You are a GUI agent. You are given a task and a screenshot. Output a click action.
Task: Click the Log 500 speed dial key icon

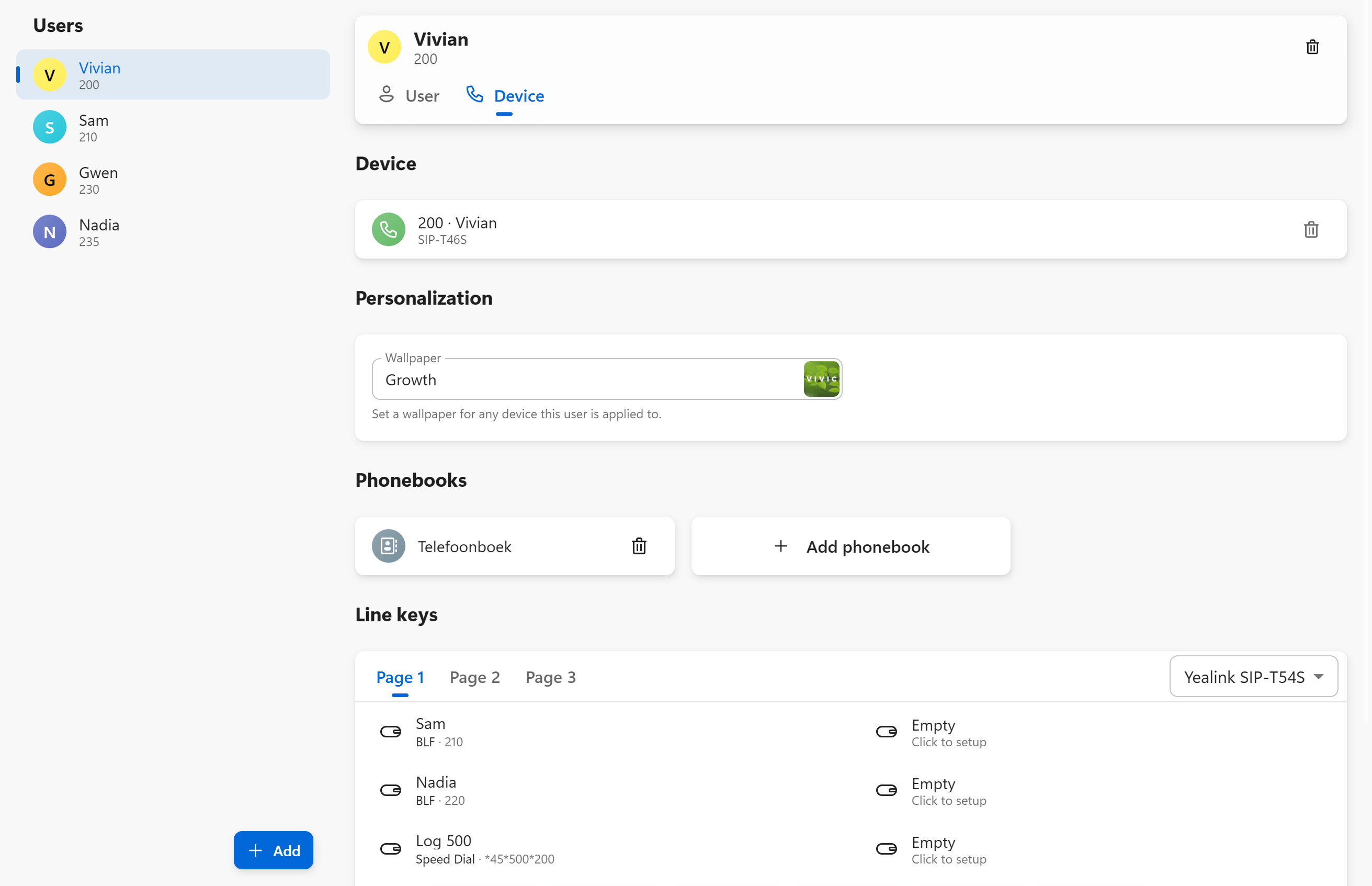click(390, 849)
